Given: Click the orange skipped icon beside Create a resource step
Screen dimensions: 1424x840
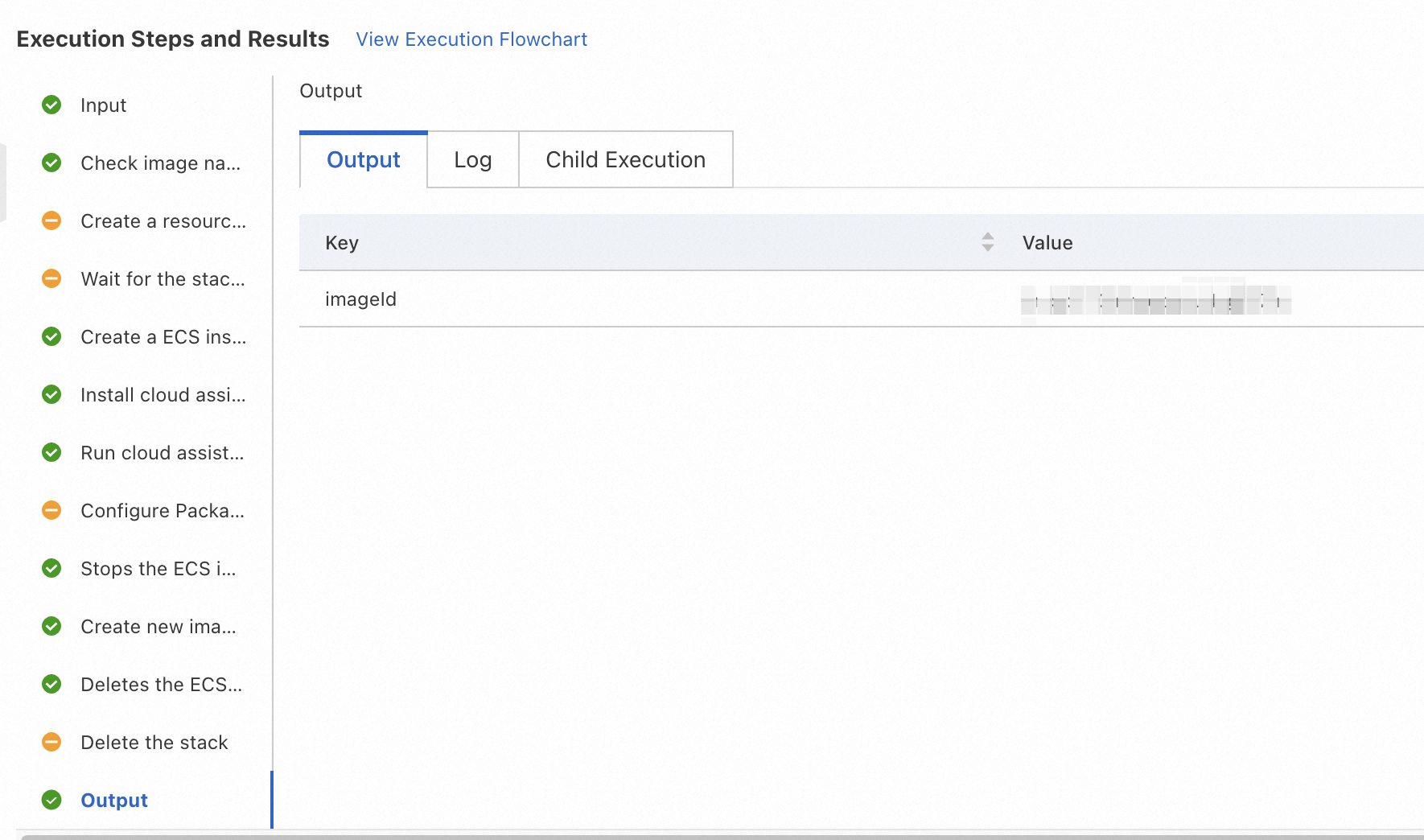Looking at the screenshot, I should click(x=51, y=221).
